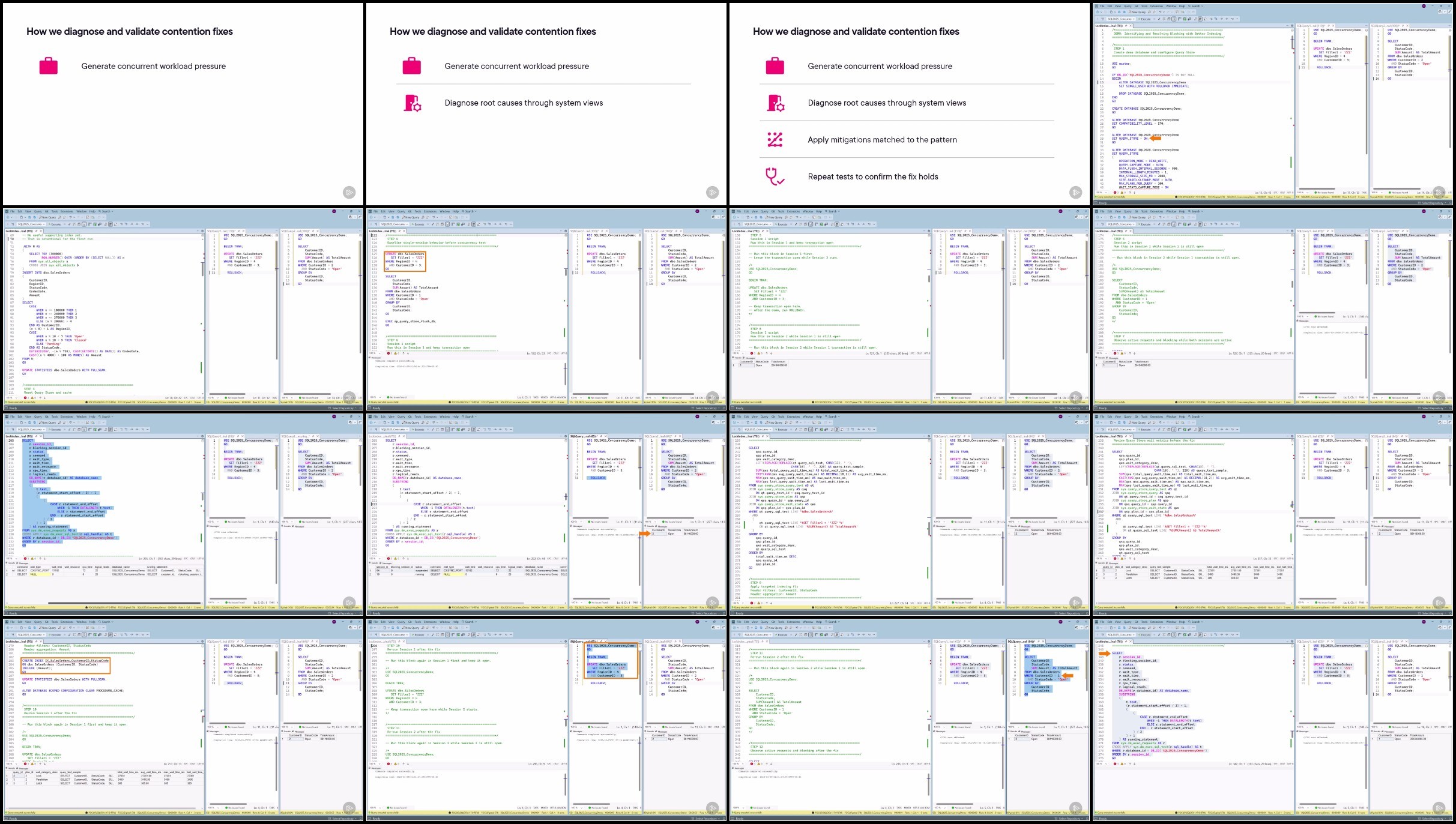Click 'Repeat tests to confirm the fix holds'

[872, 176]
